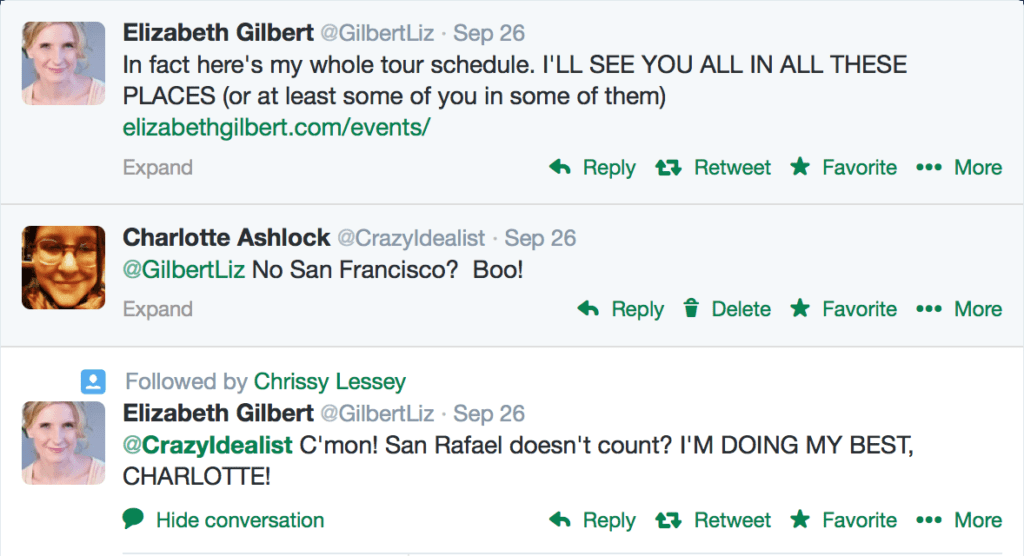This screenshot has height=556, width=1024.
Task: Expand Charlotte Ashlock's tweet
Action: pyautogui.click(x=157, y=309)
